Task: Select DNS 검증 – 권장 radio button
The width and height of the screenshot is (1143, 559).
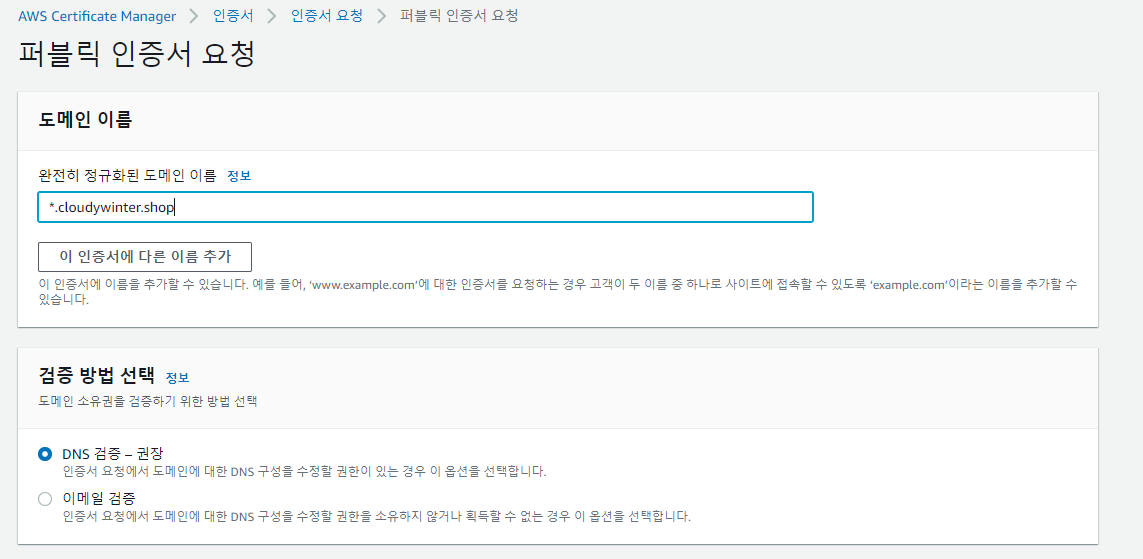Action: point(45,454)
